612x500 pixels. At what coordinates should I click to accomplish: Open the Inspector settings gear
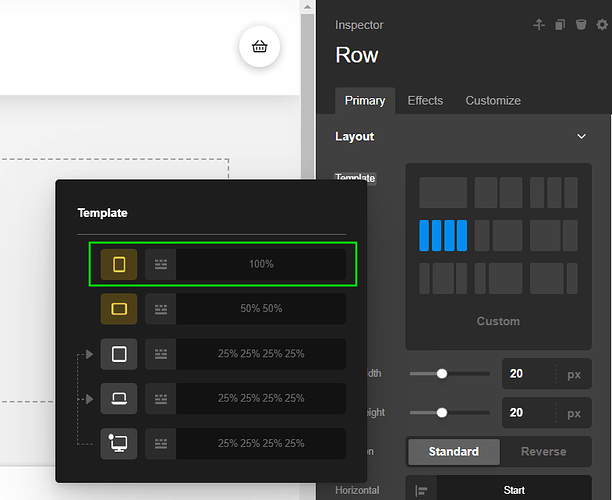(600, 25)
